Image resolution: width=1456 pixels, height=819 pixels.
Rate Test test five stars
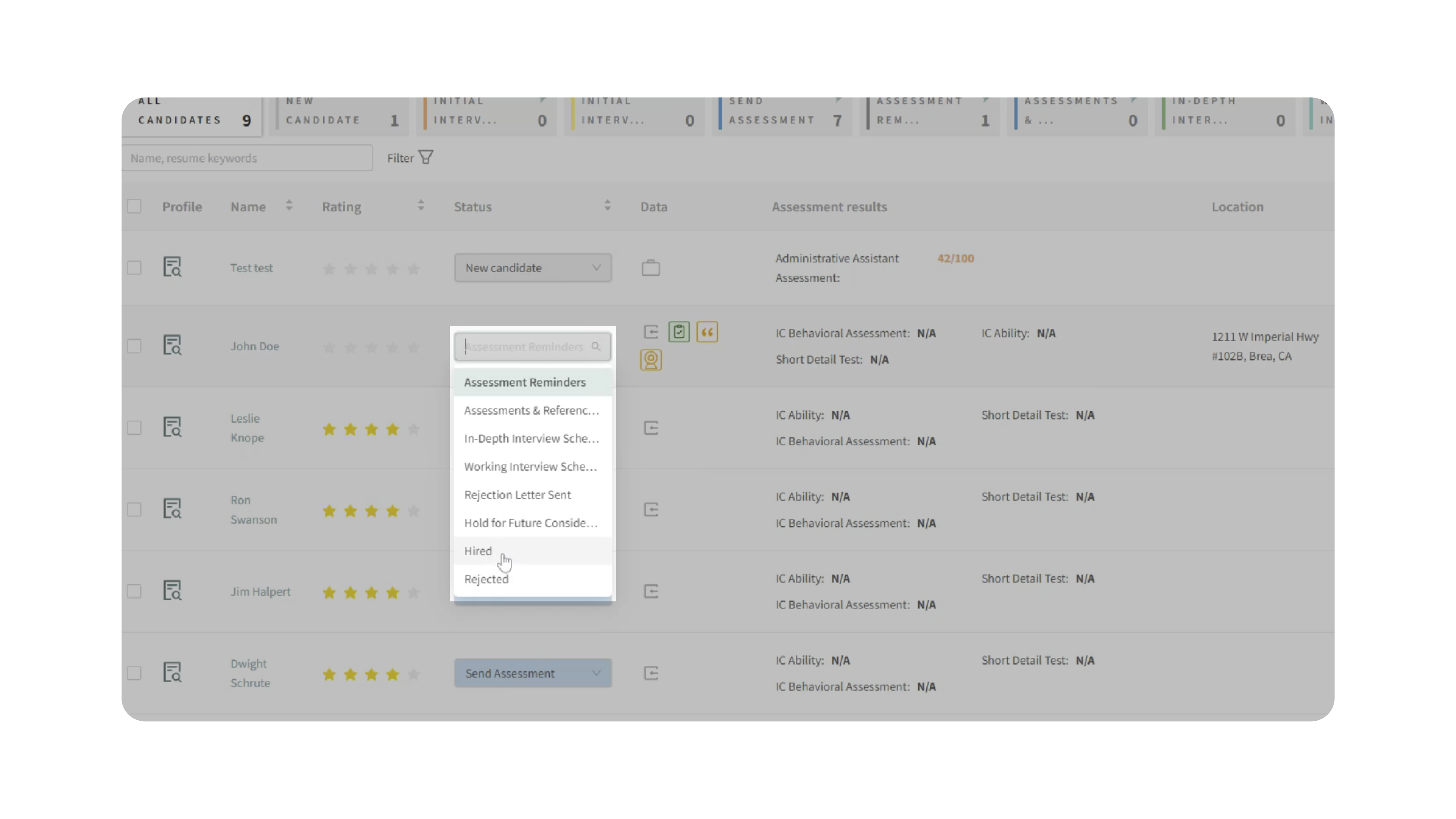[413, 269]
